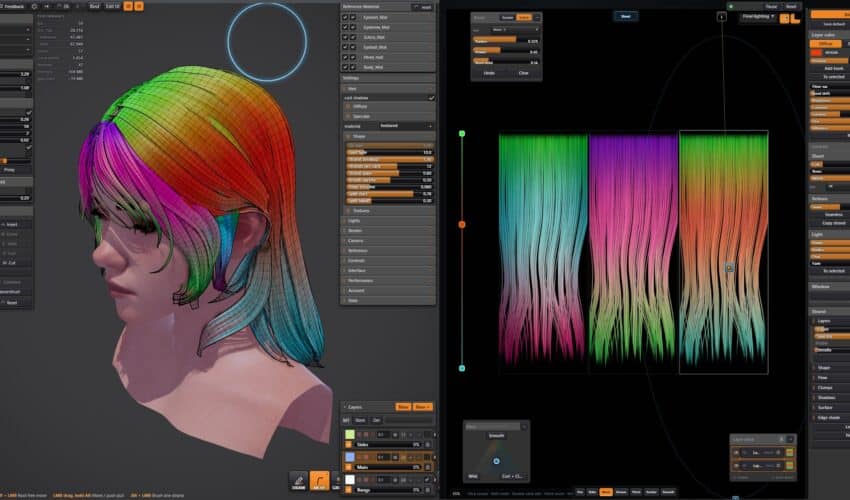Screen dimensions: 850x500
Task: Toggle second checkbox of Body_Mat row
Action: [353, 67]
